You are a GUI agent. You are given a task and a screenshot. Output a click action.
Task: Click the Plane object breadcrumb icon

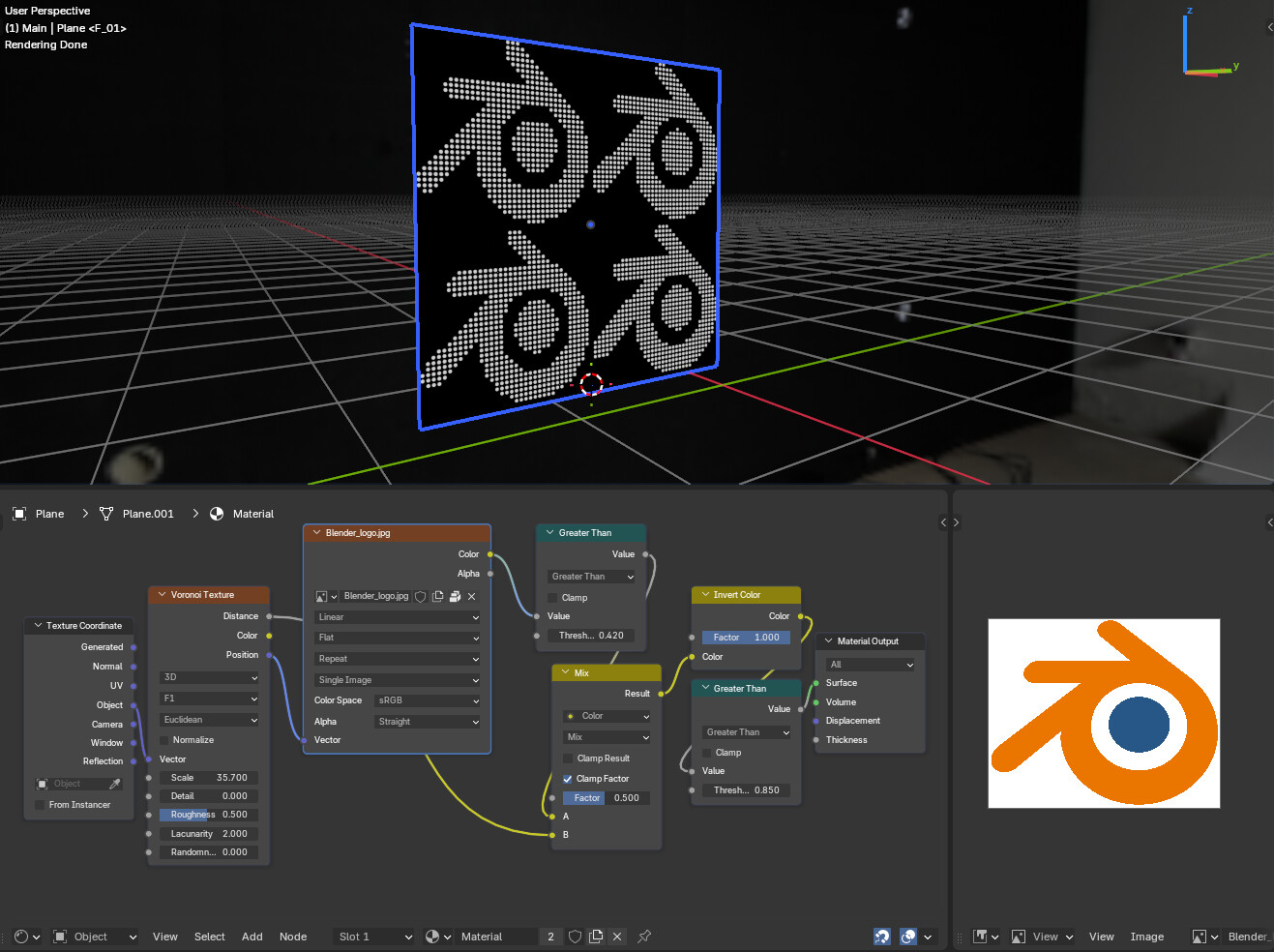[x=19, y=514]
